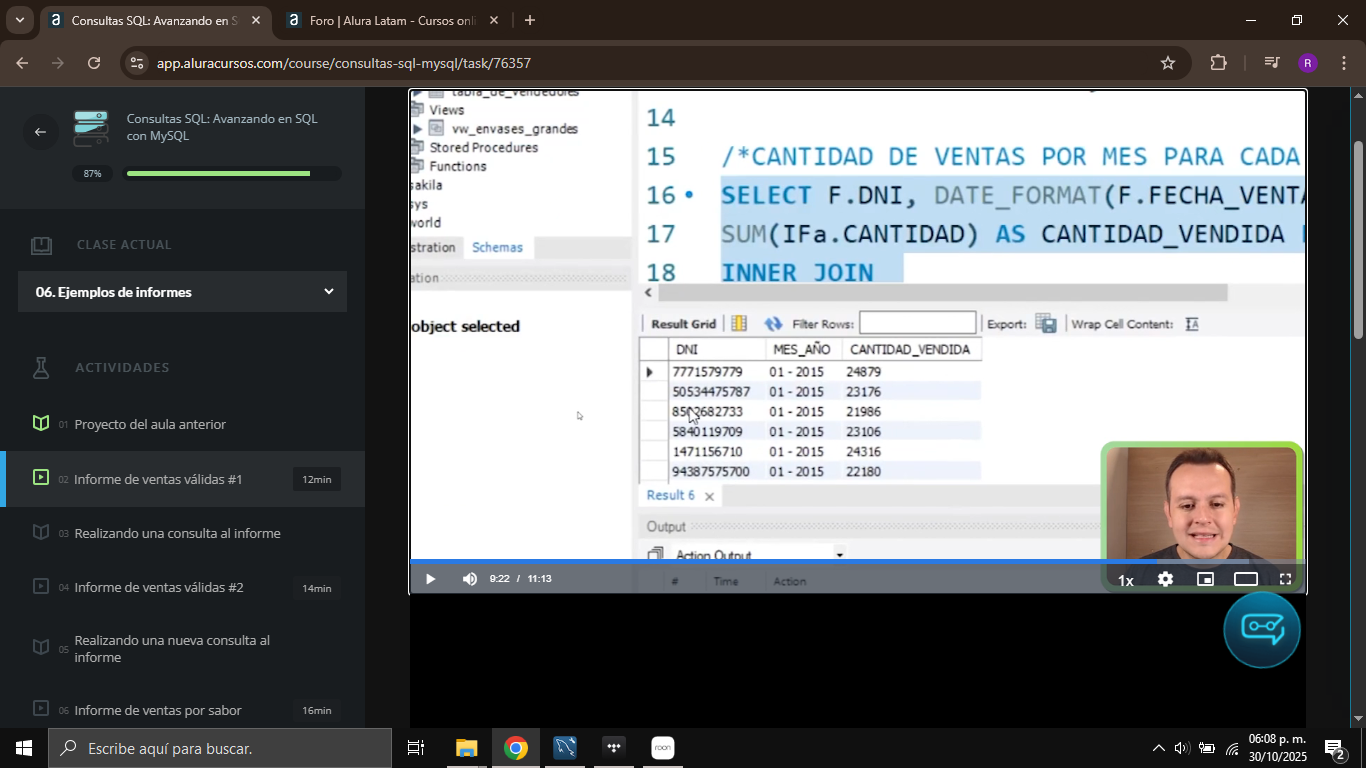Toggle theater mode on the video player
Screen dimensions: 1366x768
tap(1245, 578)
